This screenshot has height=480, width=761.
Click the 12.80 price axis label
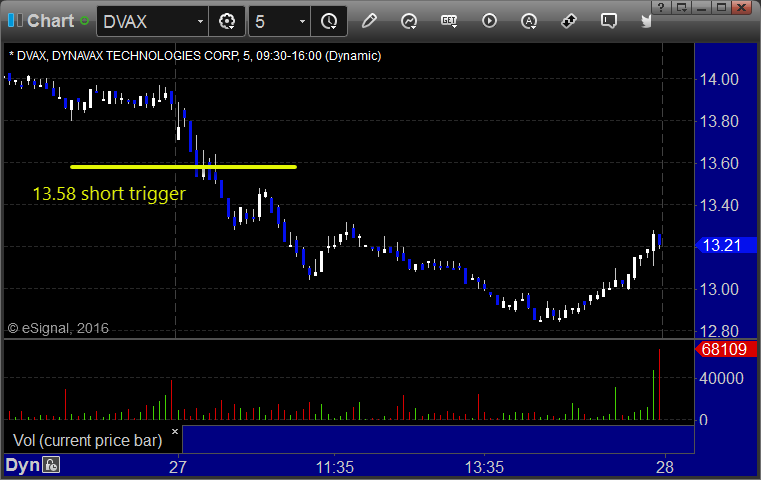pos(719,331)
